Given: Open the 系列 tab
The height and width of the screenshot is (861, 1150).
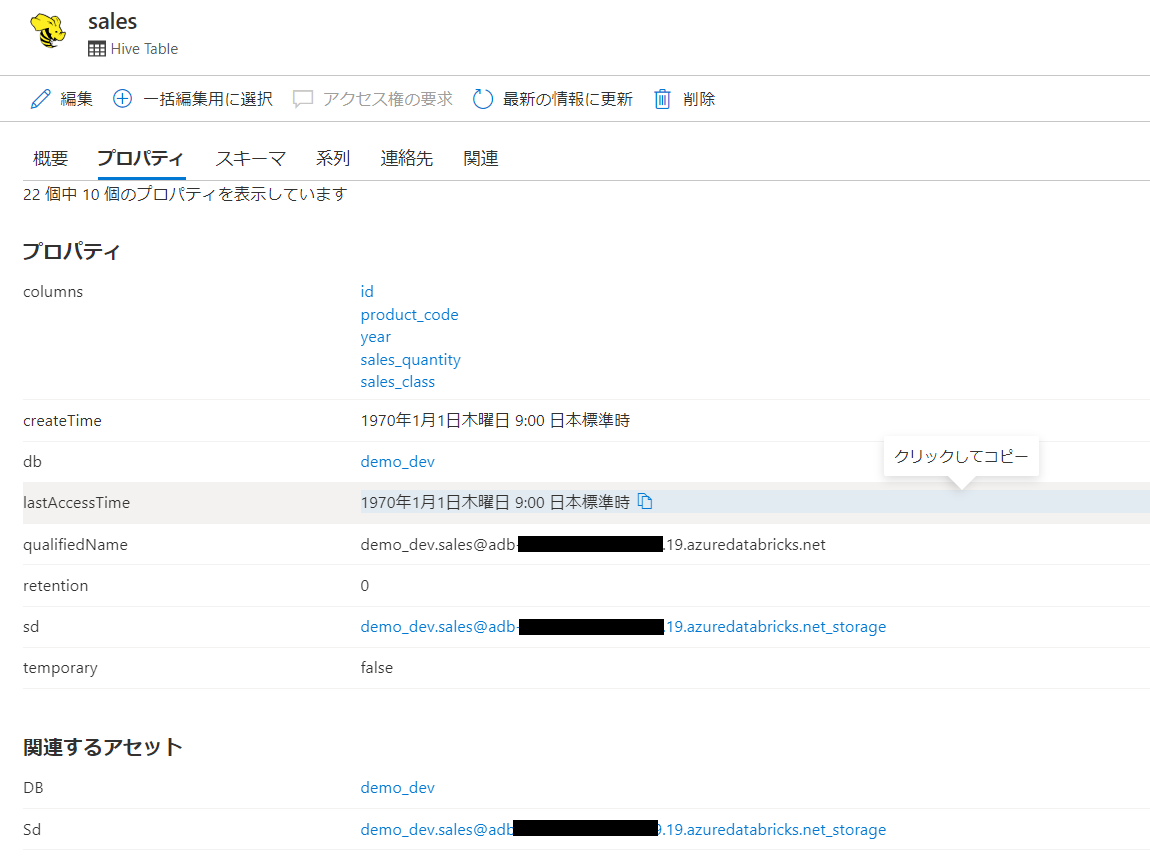Looking at the screenshot, I should pyautogui.click(x=333, y=158).
